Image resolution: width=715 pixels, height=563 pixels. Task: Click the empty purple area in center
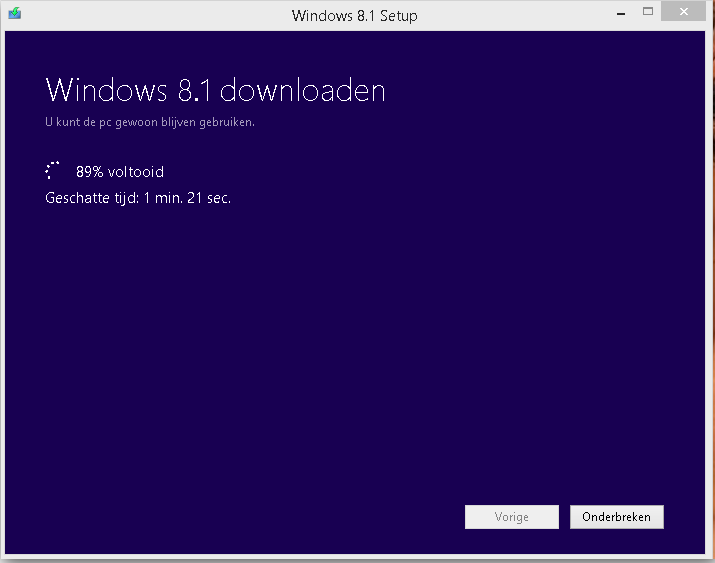(x=357, y=330)
